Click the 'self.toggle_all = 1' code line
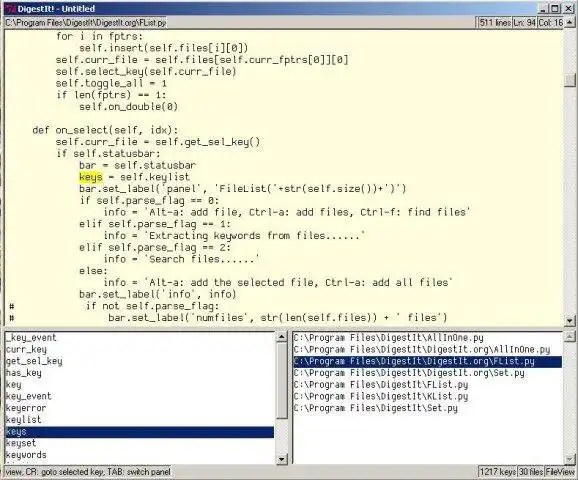The image size is (578, 480). tap(111, 83)
